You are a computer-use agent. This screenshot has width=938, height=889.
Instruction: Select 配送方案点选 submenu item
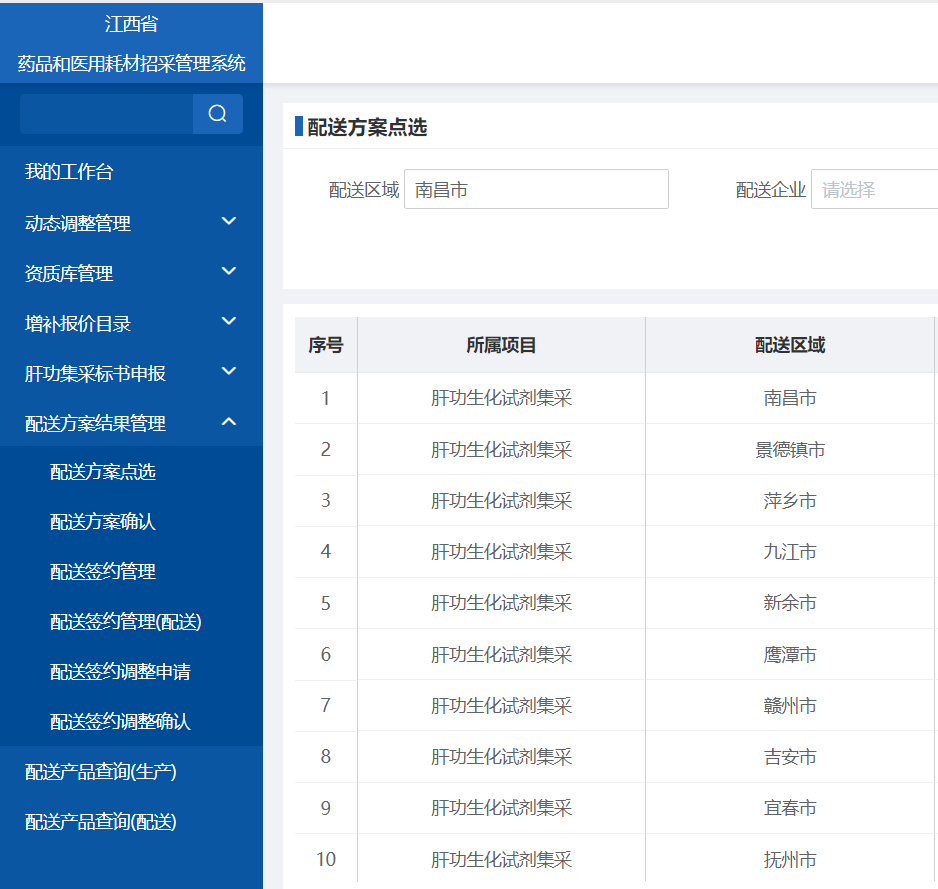click(103, 472)
